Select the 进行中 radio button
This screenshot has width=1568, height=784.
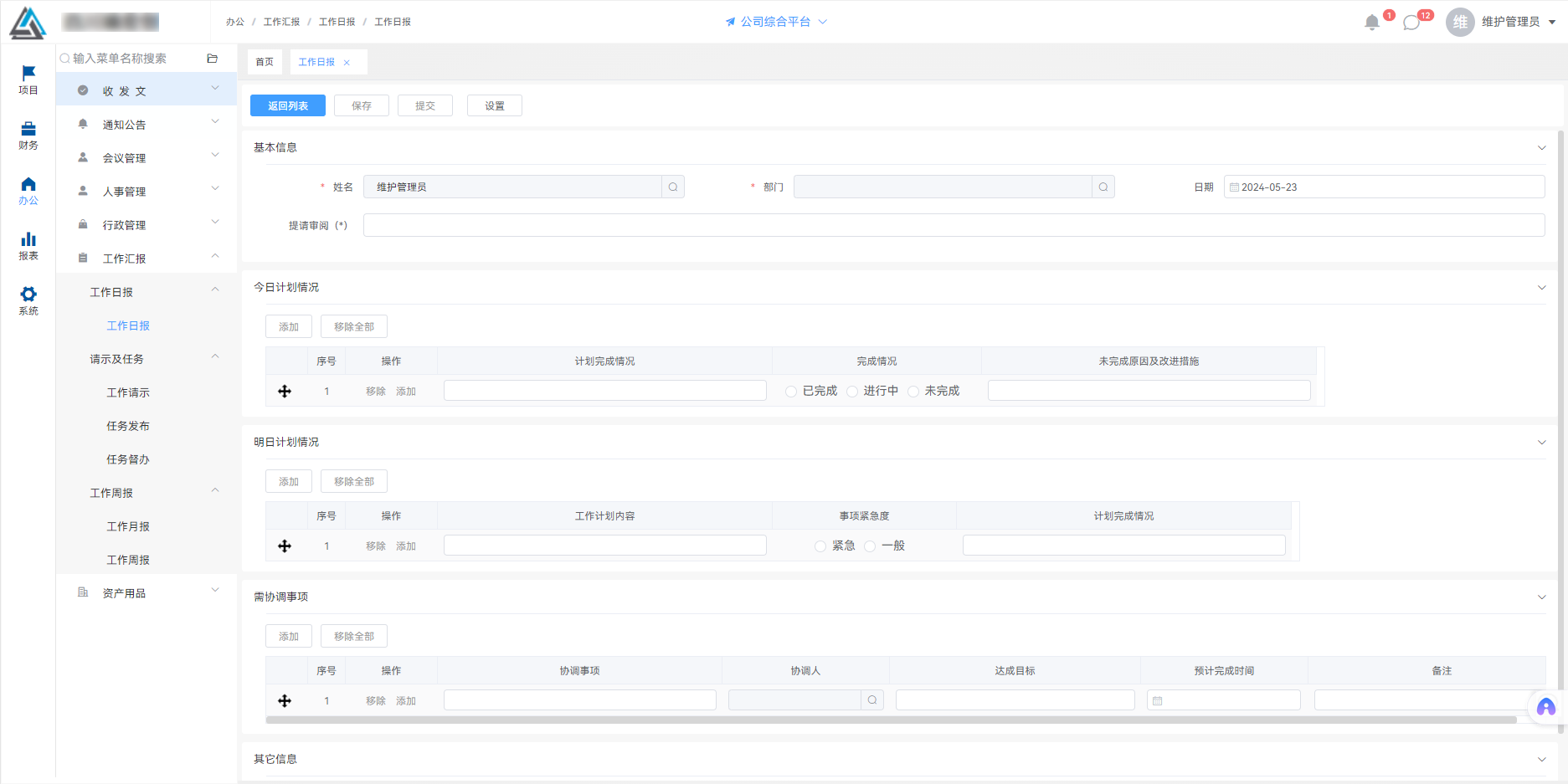tap(852, 392)
